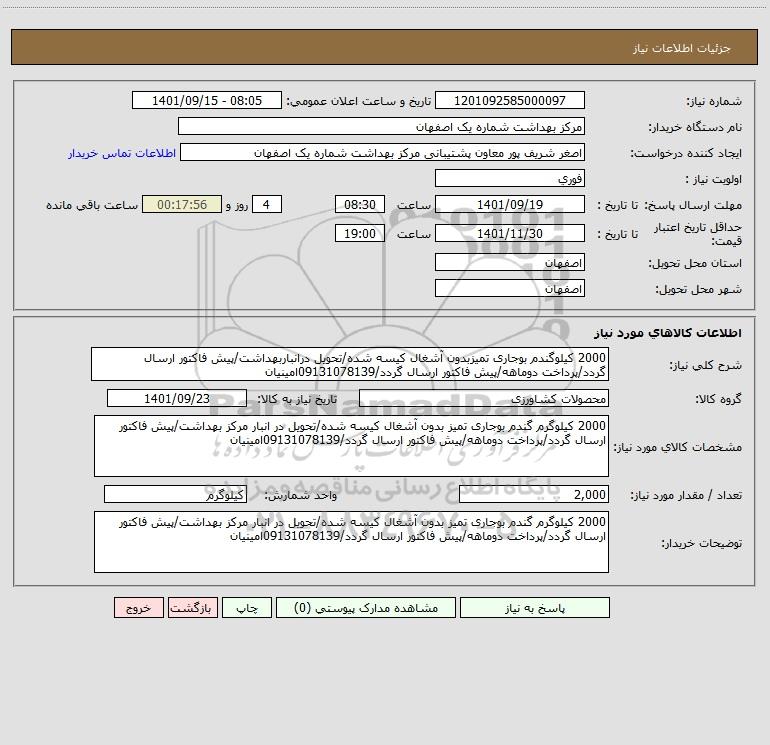The height and width of the screenshot is (745, 770).
Task: Click the 'استان محل تحویل:' label
Action: click(x=695, y=263)
